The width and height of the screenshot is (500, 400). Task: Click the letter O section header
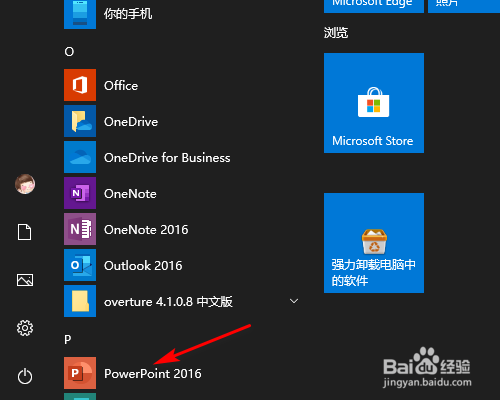pyautogui.click(x=69, y=52)
